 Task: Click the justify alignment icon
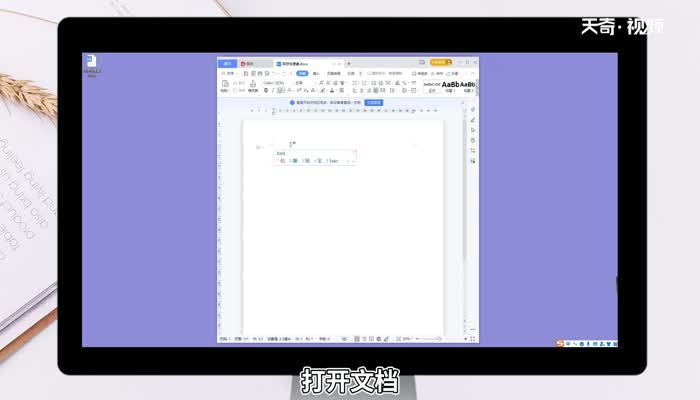point(376,91)
